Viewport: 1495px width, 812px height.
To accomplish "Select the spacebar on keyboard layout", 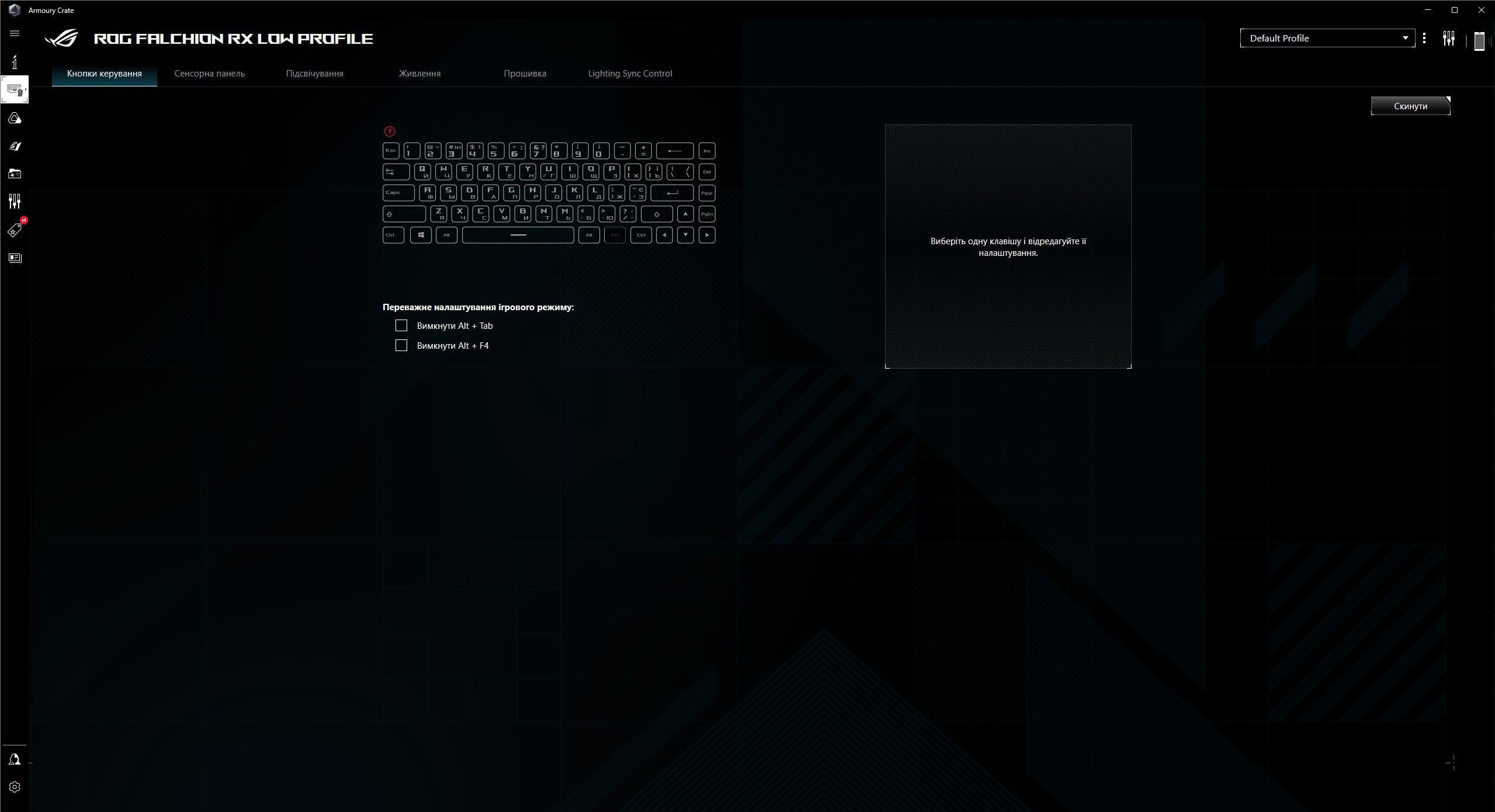I will pos(518,235).
